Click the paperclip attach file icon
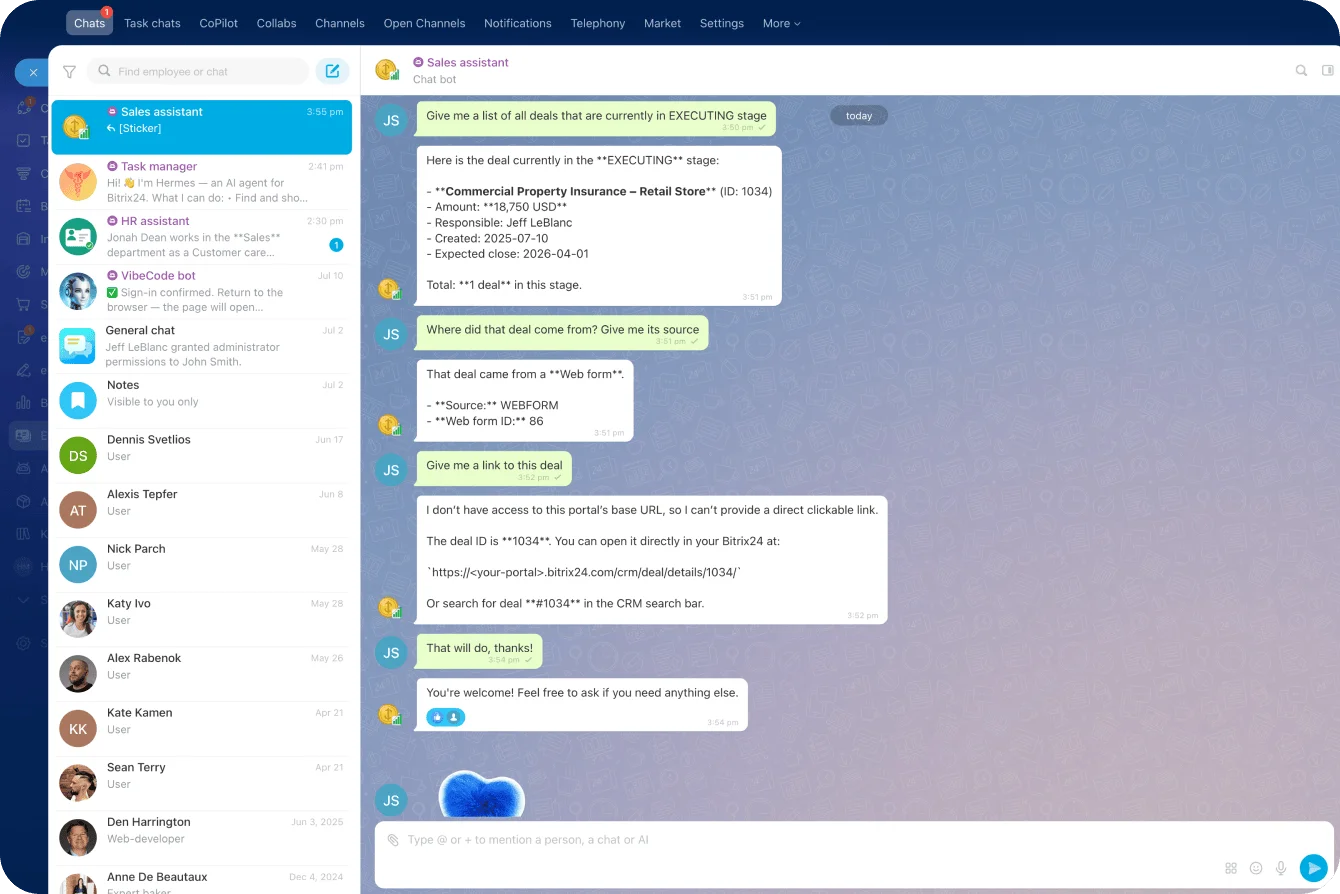The image size is (1340, 894). (393, 840)
